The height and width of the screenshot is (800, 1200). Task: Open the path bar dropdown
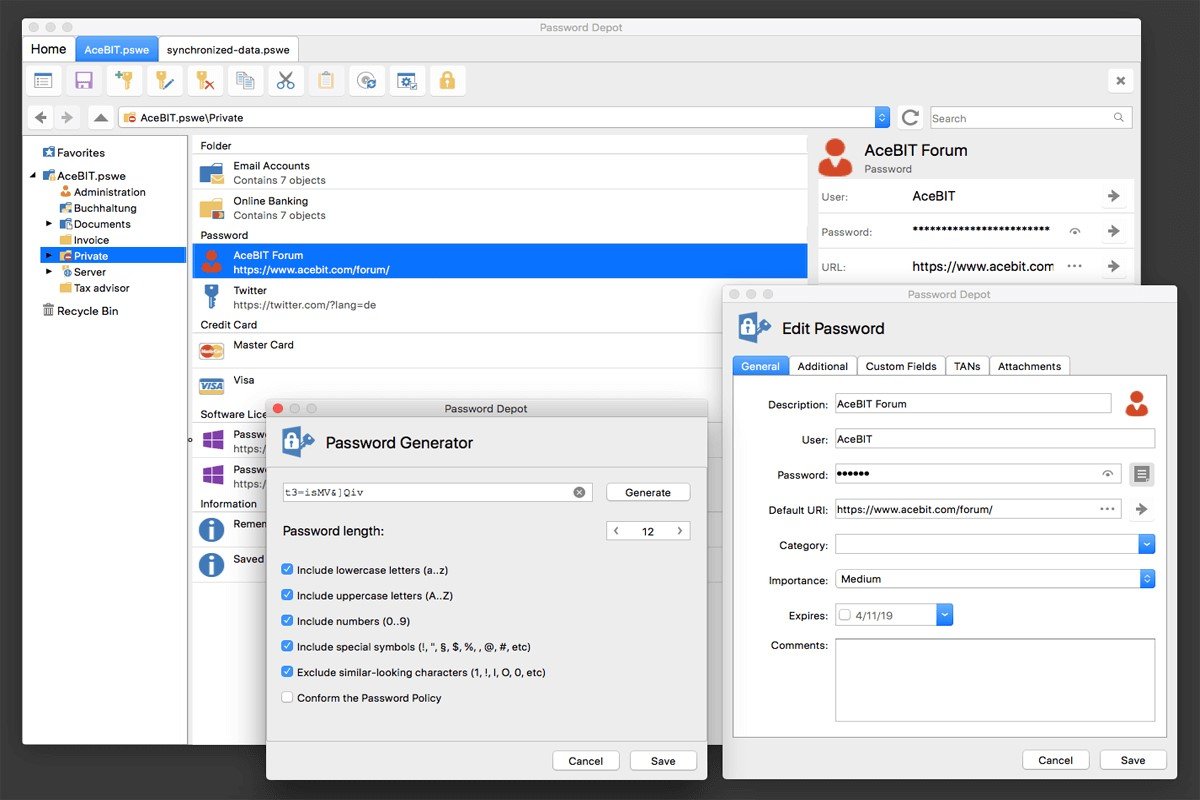pos(882,118)
